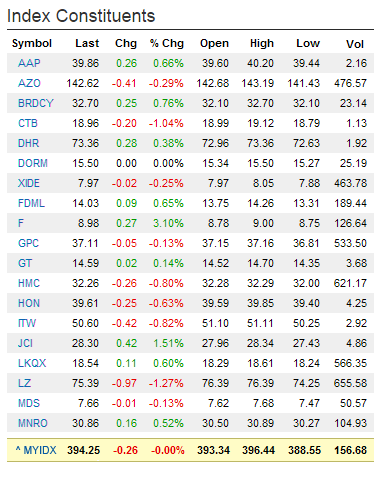The width and height of the screenshot is (380, 482).
Task: Select the HMC ticker link
Action: 29,283
